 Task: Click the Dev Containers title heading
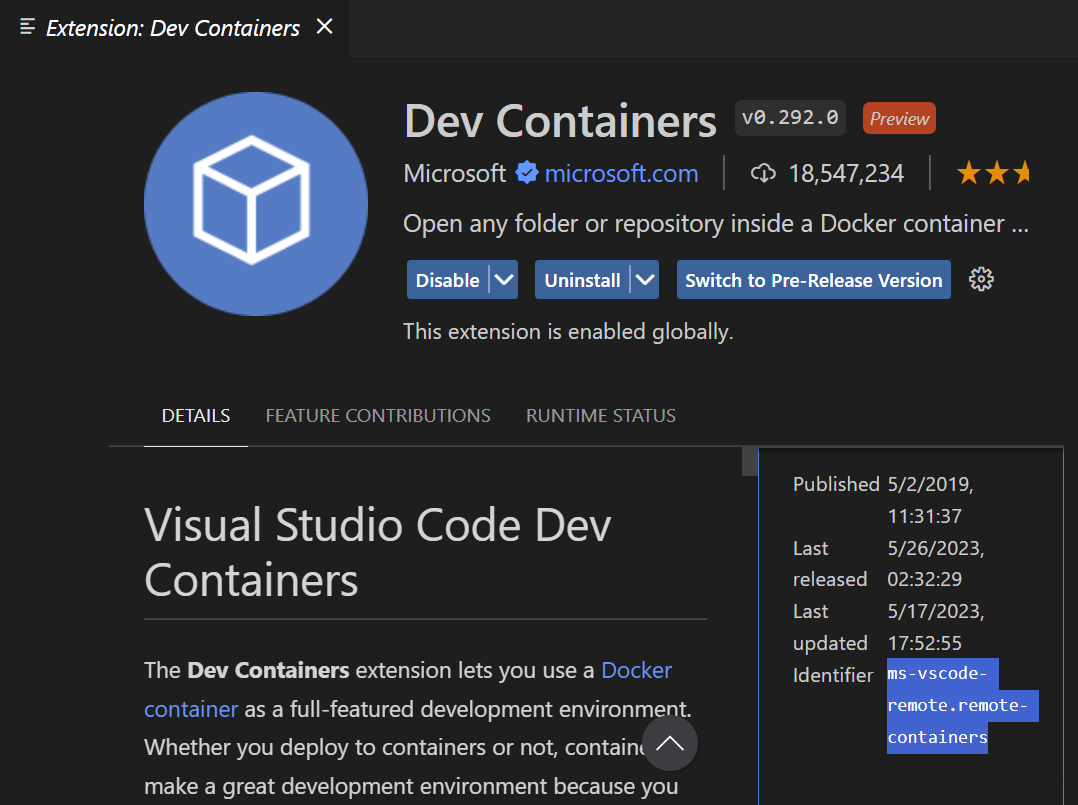(x=560, y=121)
